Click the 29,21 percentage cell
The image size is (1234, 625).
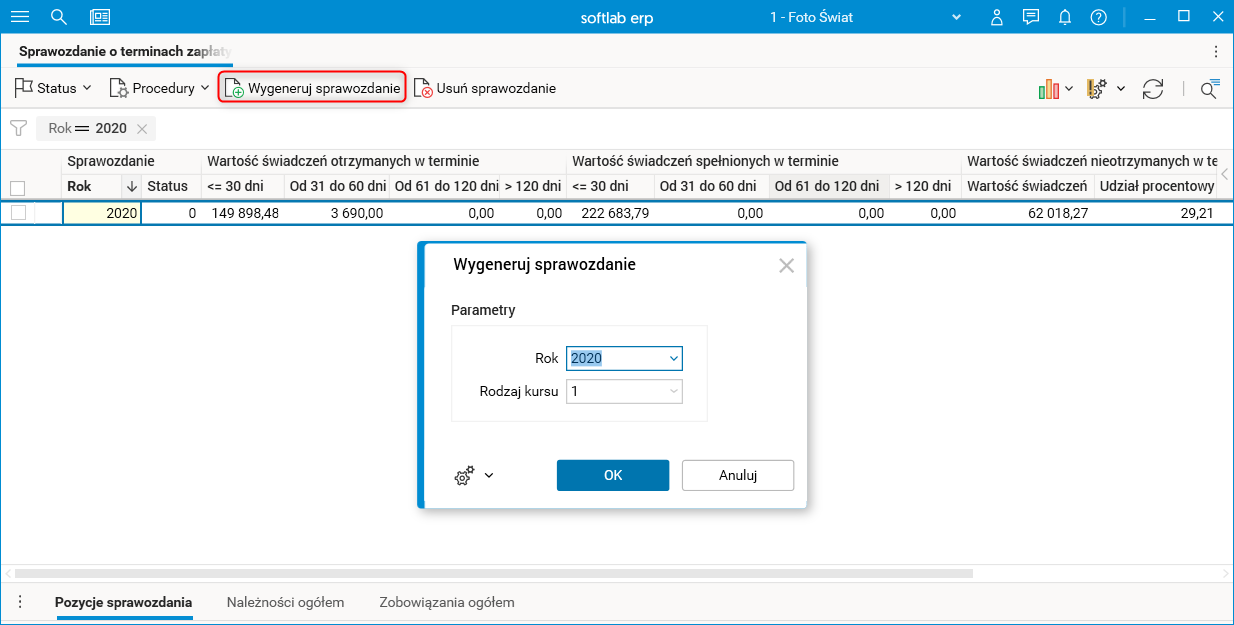pyautogui.click(x=1155, y=213)
